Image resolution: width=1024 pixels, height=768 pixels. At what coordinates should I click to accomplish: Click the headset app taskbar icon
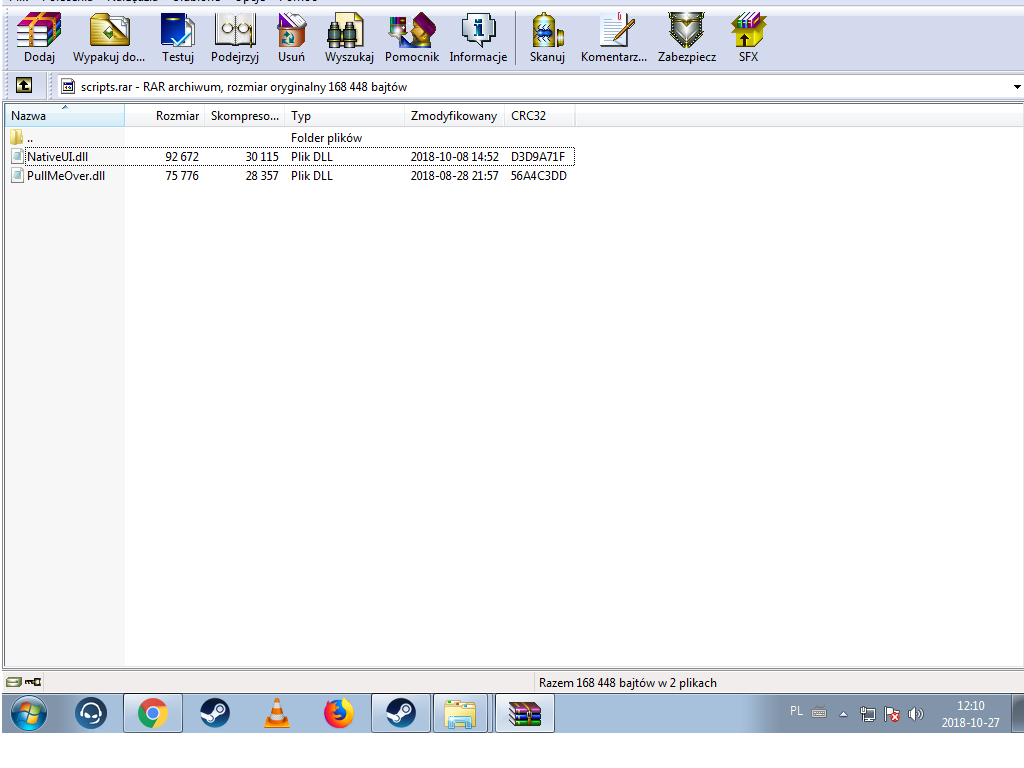click(x=91, y=713)
